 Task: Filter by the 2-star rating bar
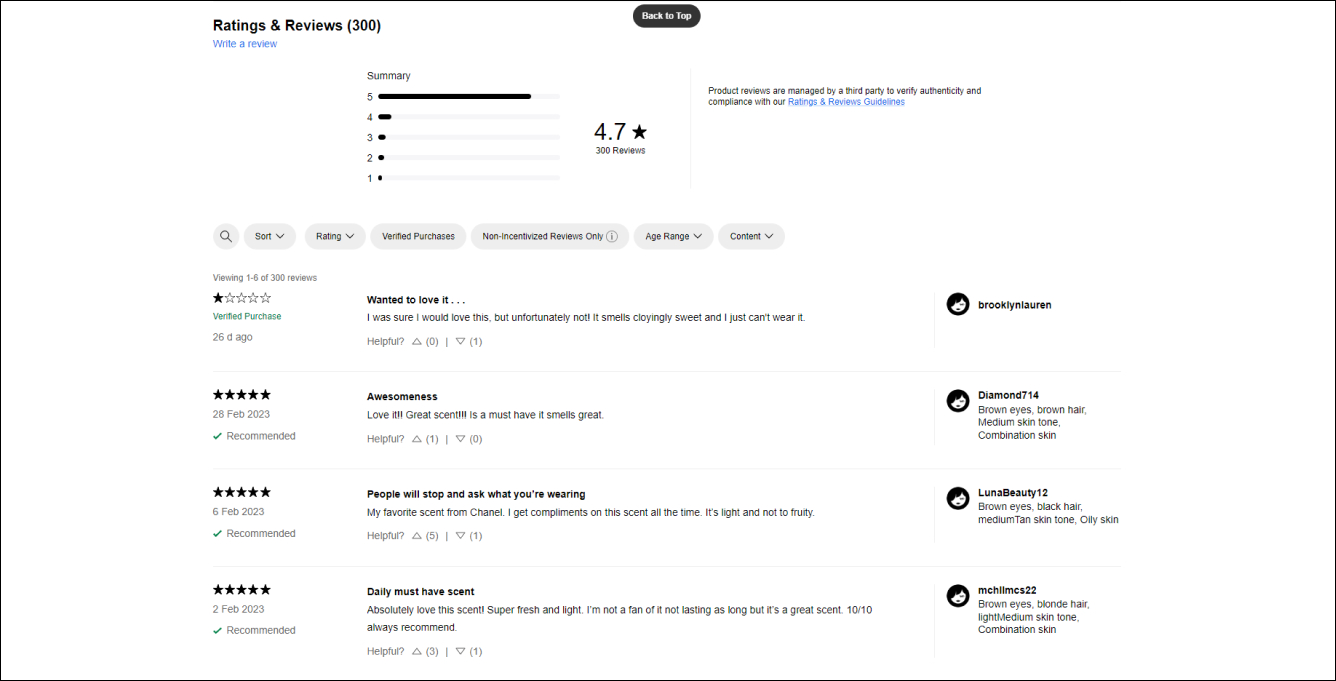[x=469, y=157]
